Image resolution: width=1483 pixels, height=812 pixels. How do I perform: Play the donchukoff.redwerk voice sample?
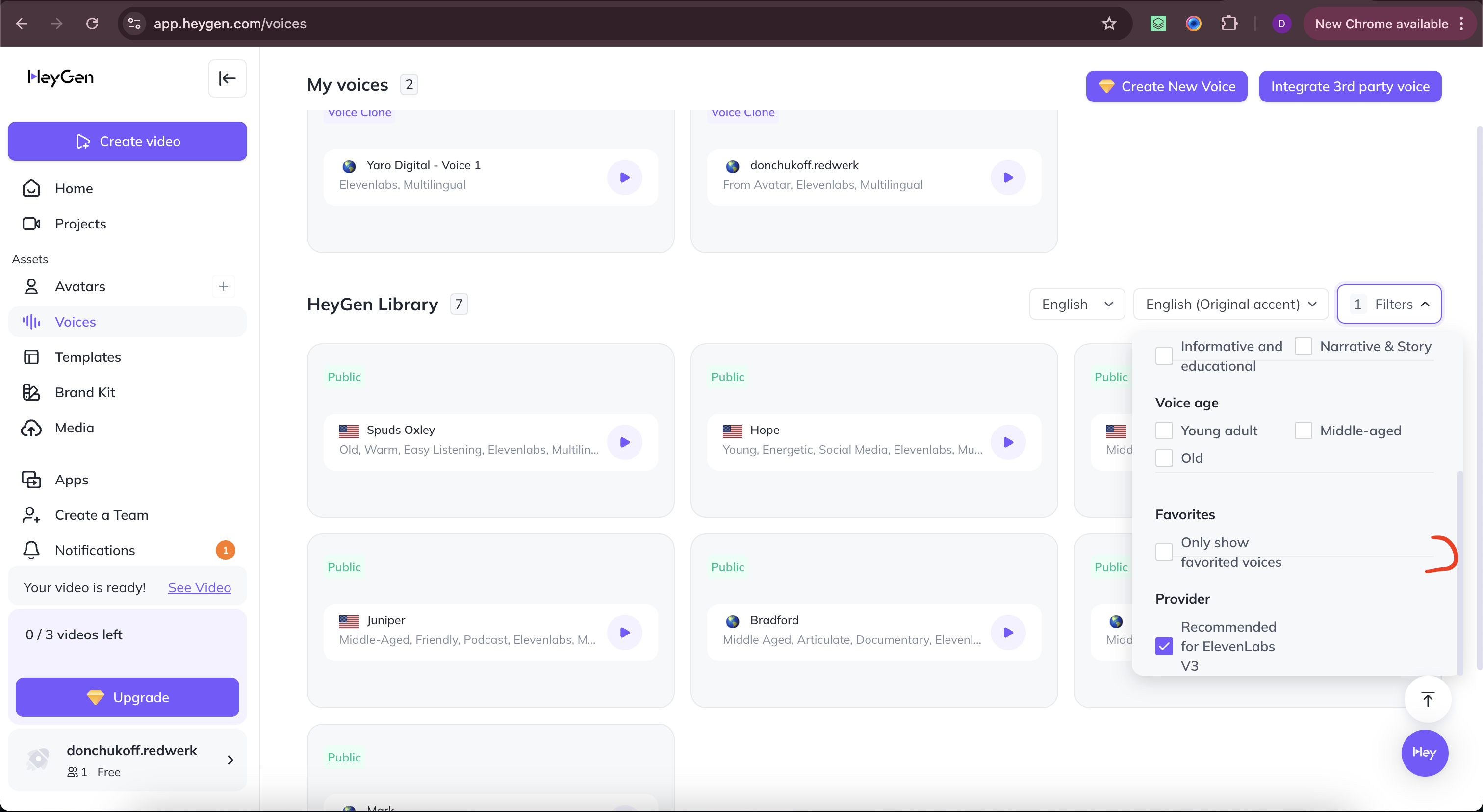1008,177
